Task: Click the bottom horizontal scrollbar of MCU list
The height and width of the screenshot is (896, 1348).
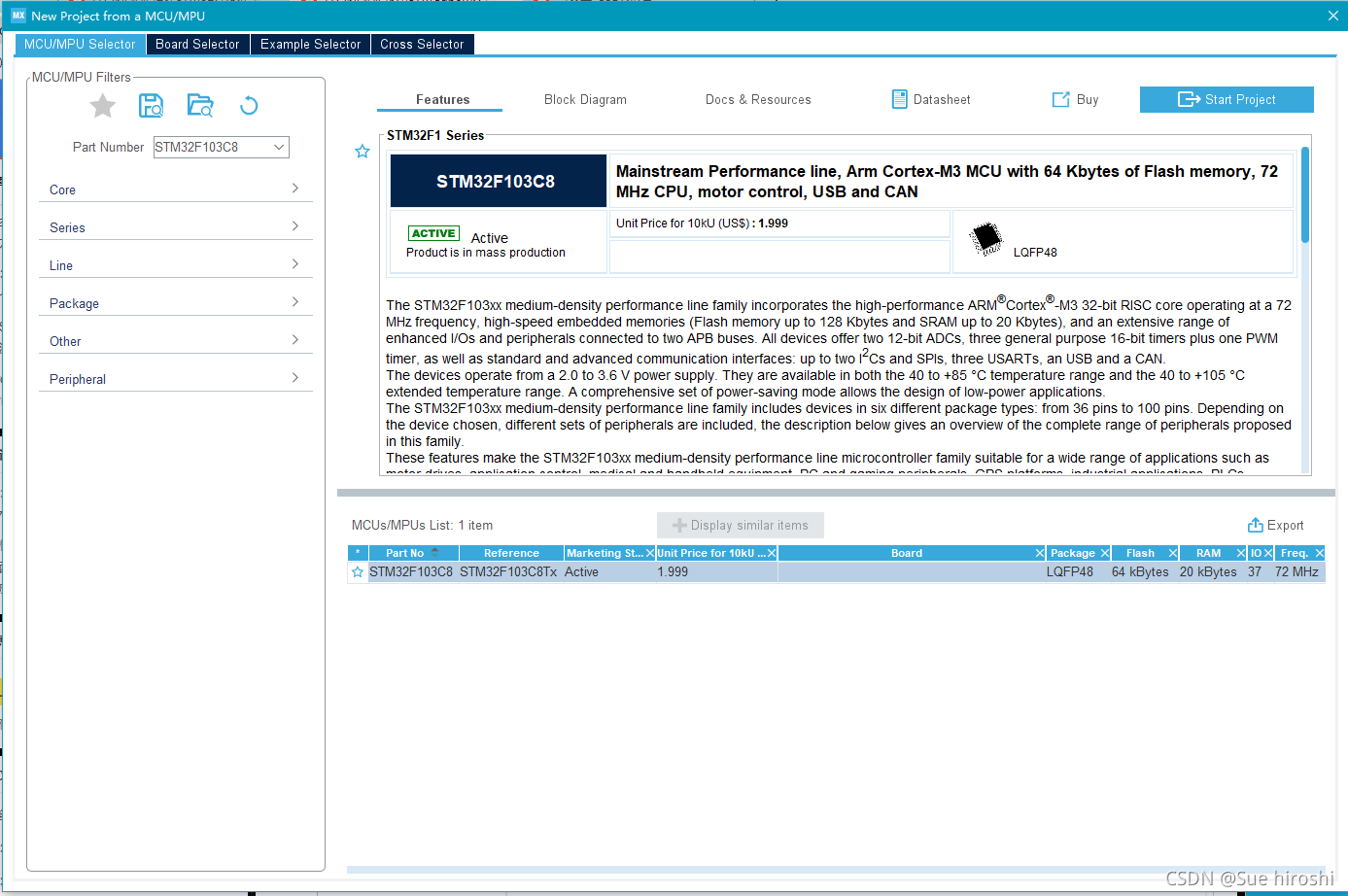Action: click(836, 870)
